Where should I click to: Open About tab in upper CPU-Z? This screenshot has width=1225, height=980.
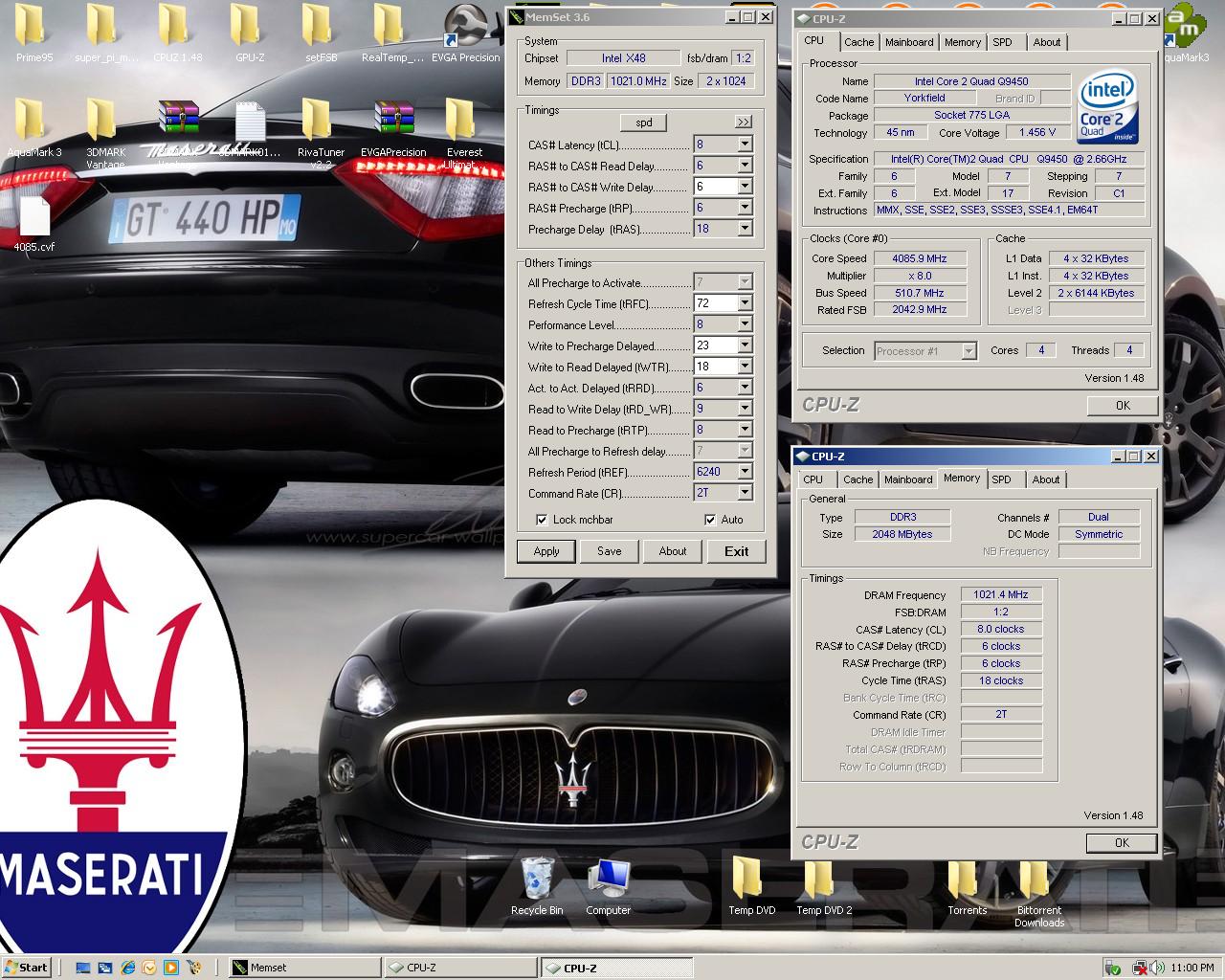click(x=1047, y=42)
